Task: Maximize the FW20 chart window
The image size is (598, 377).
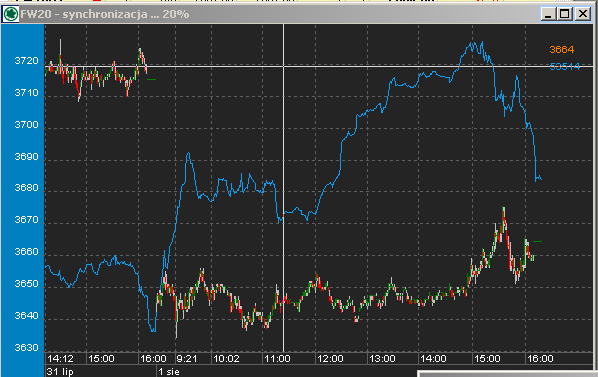Action: coord(564,14)
